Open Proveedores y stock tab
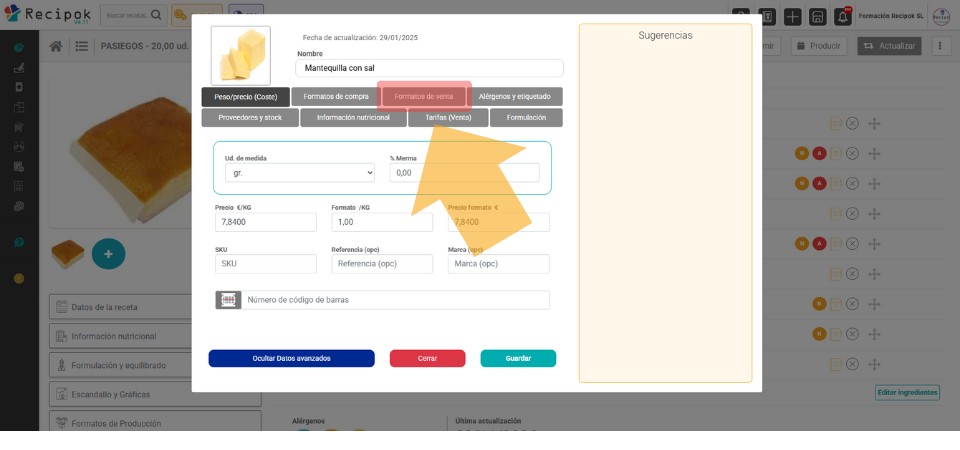The height and width of the screenshot is (450, 960). point(250,118)
